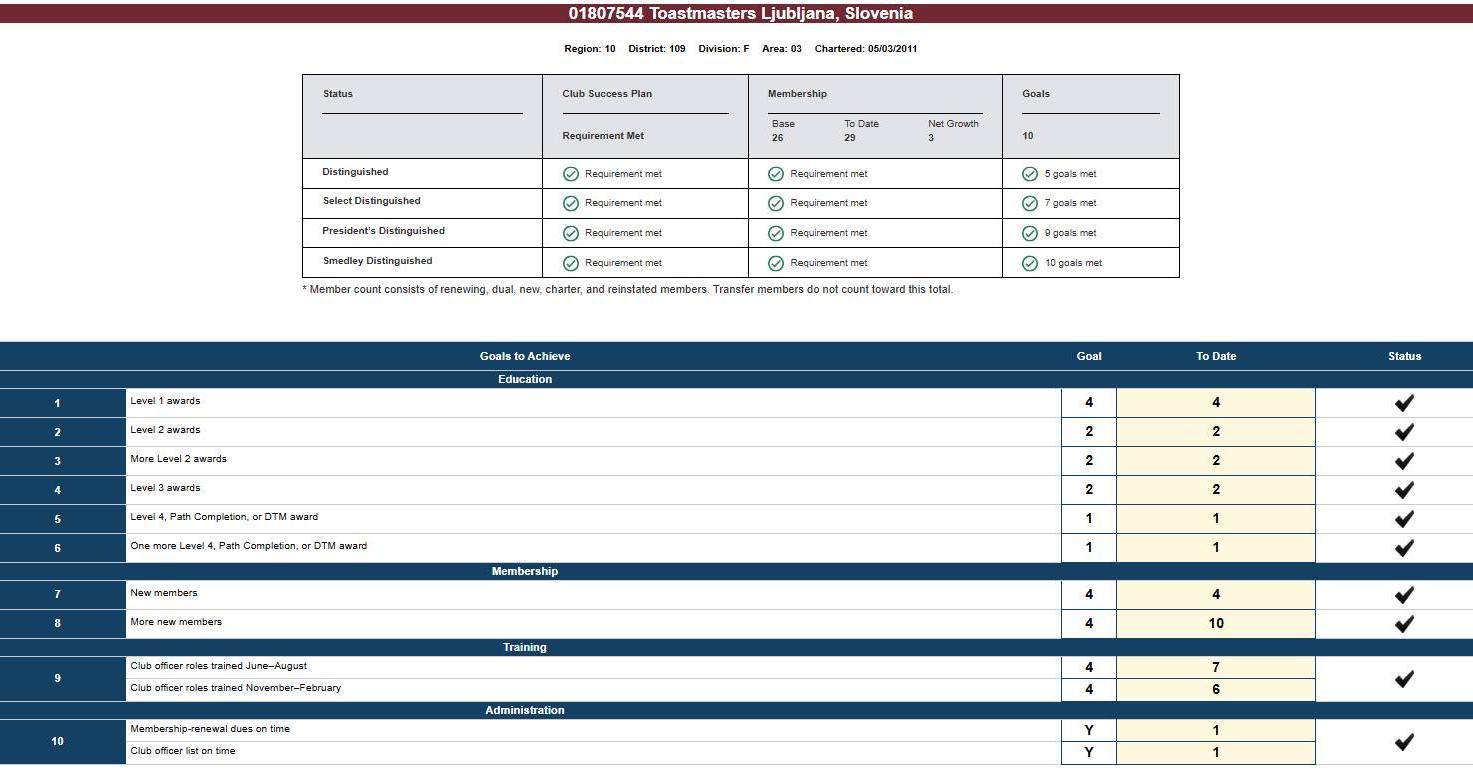Click the Division: F label

click(724, 49)
